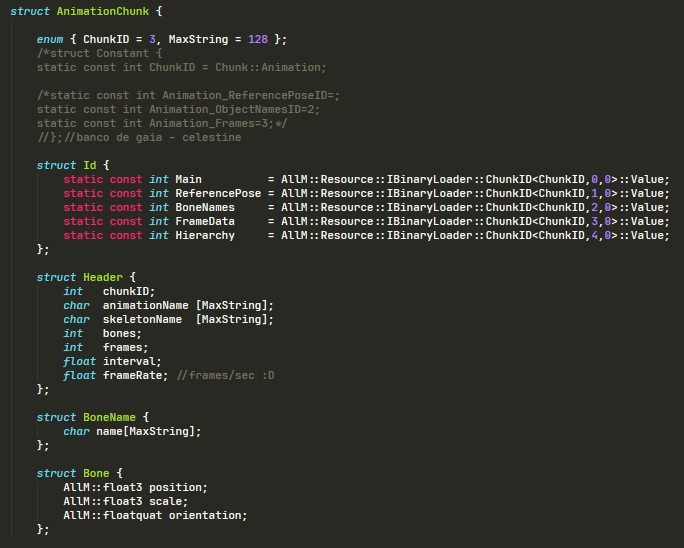Click 'IBinaryLoader' on the Main line

pos(429,179)
